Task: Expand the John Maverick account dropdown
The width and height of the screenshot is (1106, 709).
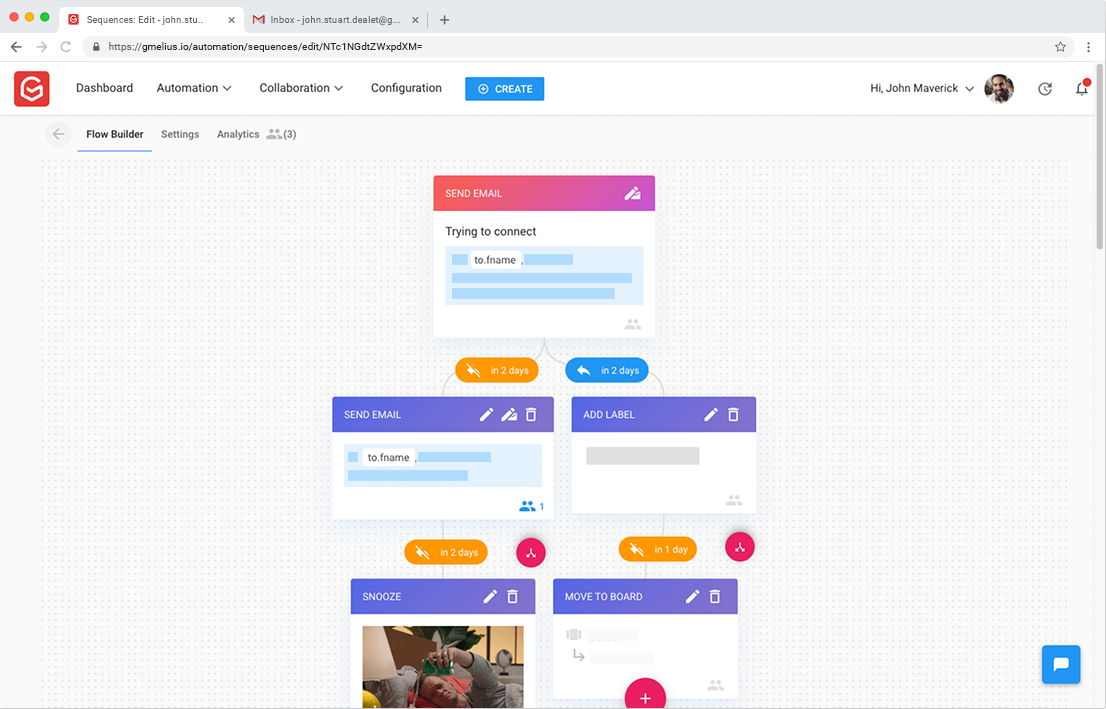Action: point(918,88)
